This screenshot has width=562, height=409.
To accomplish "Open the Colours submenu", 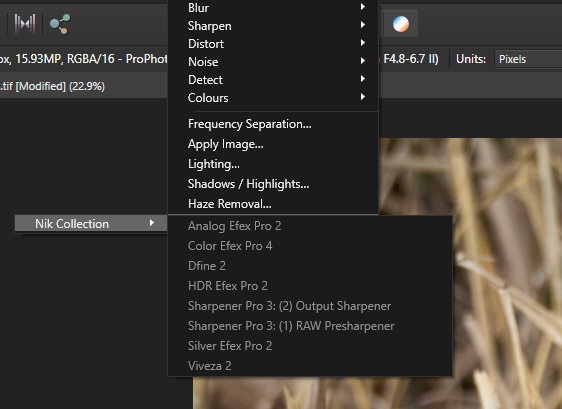I will [x=273, y=98].
